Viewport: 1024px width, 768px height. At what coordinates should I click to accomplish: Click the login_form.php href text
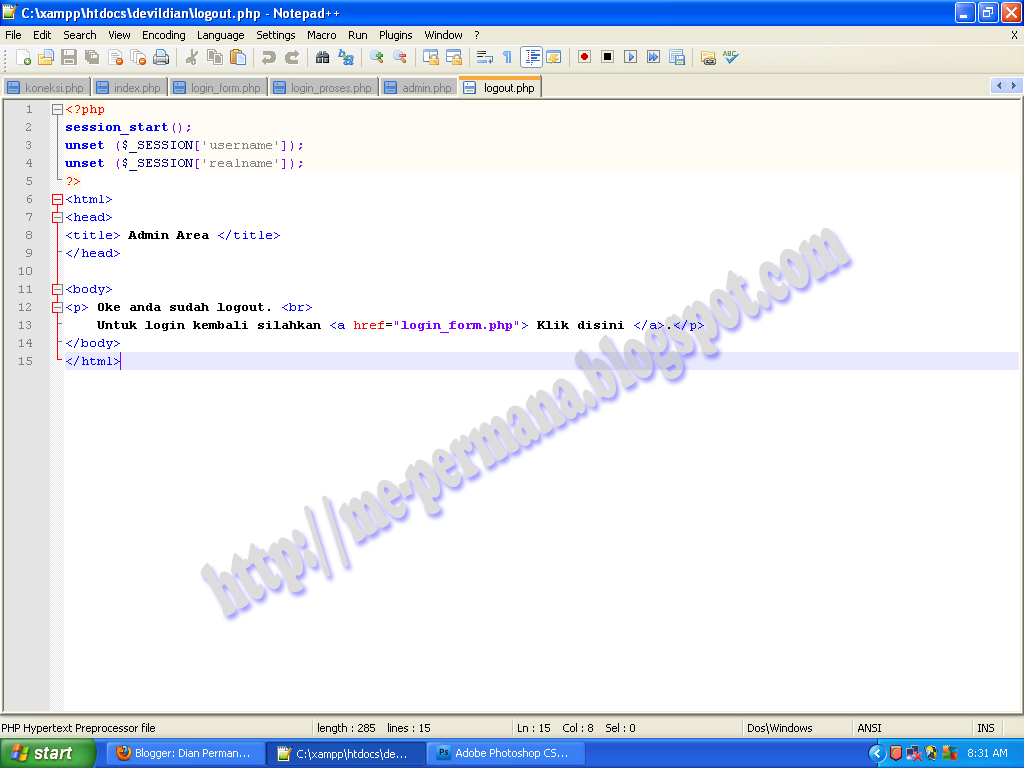[458, 325]
